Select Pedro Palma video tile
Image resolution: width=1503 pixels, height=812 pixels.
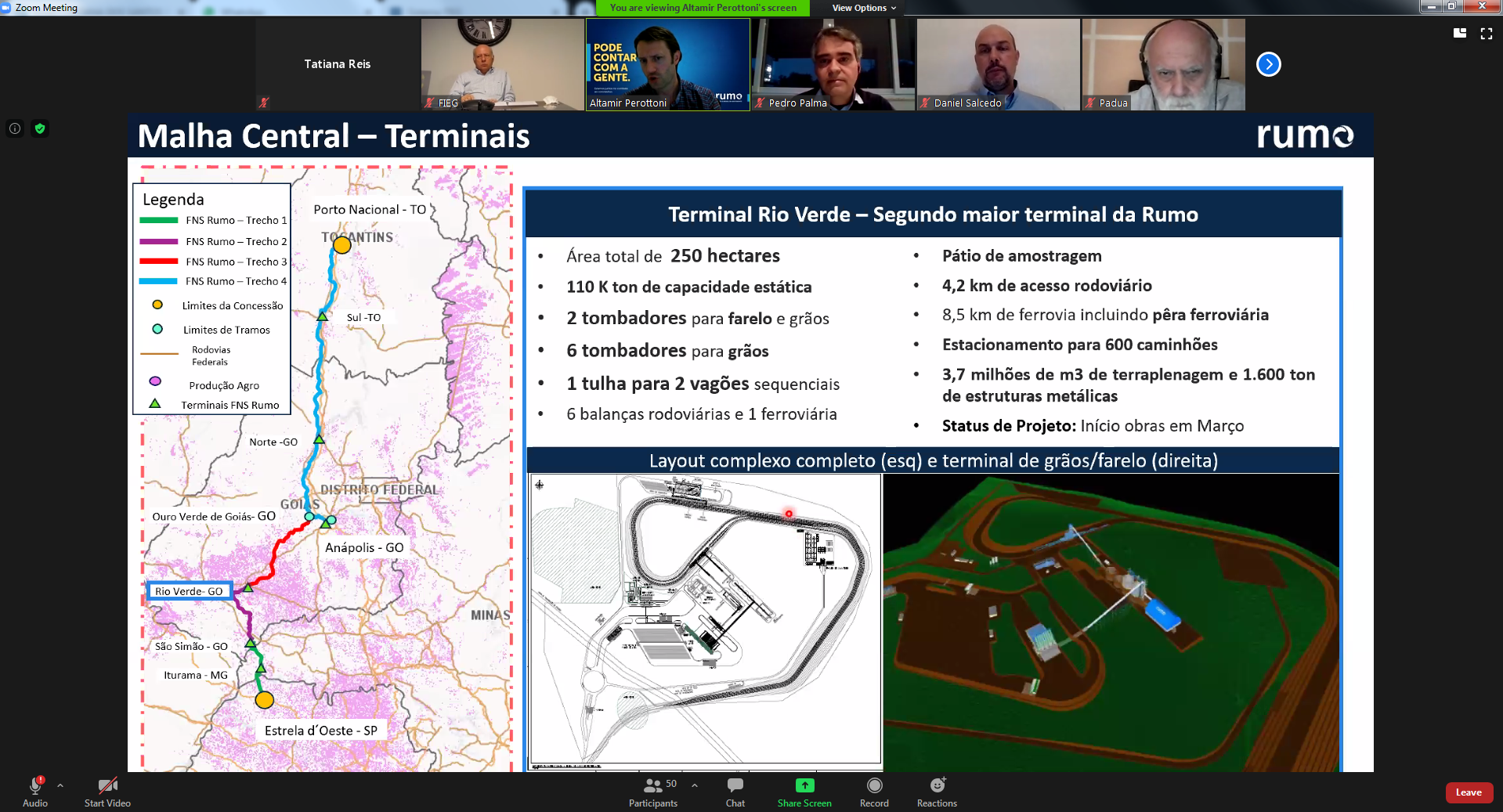833,64
